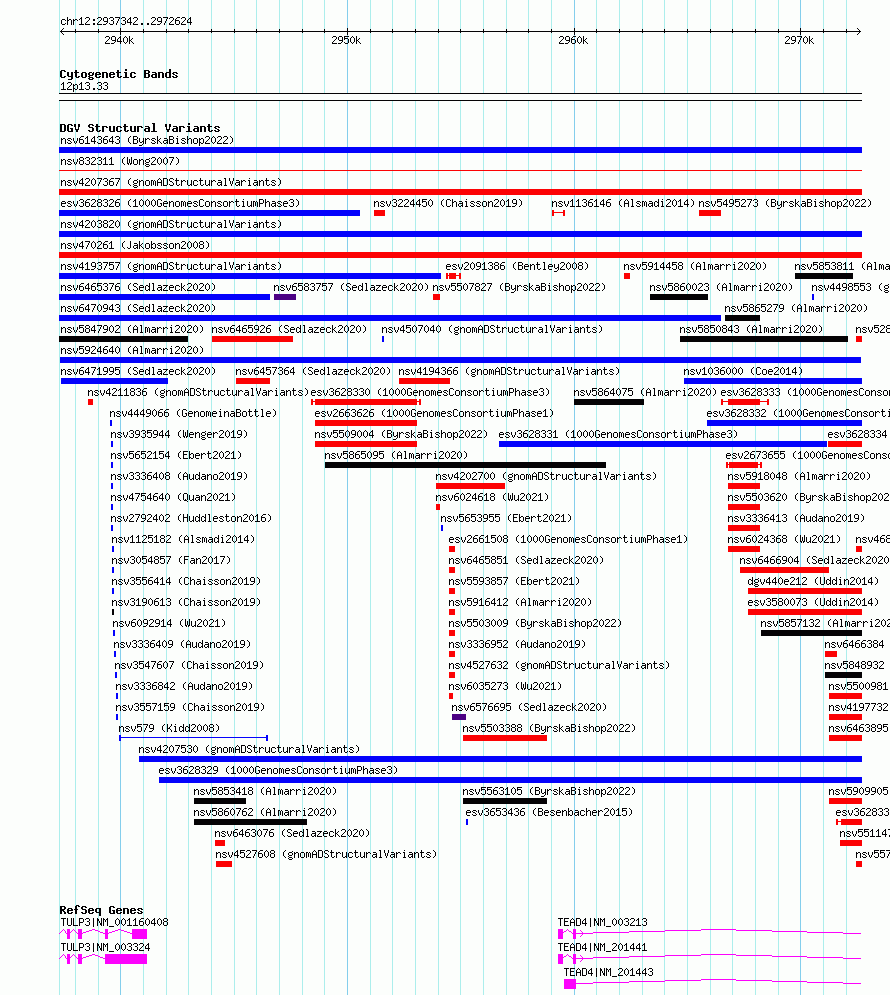Click the blue nsv4207530 variant bar
Viewport: 890px width, 995px height.
click(x=501, y=758)
